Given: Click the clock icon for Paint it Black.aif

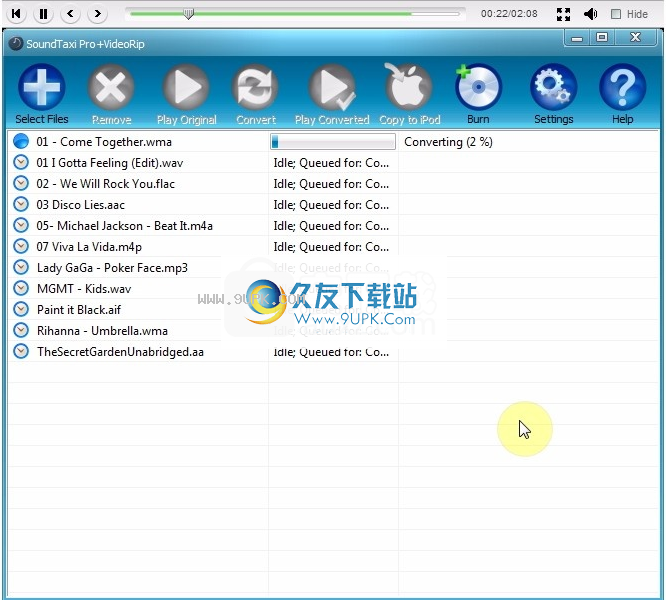Looking at the screenshot, I should tap(21, 309).
